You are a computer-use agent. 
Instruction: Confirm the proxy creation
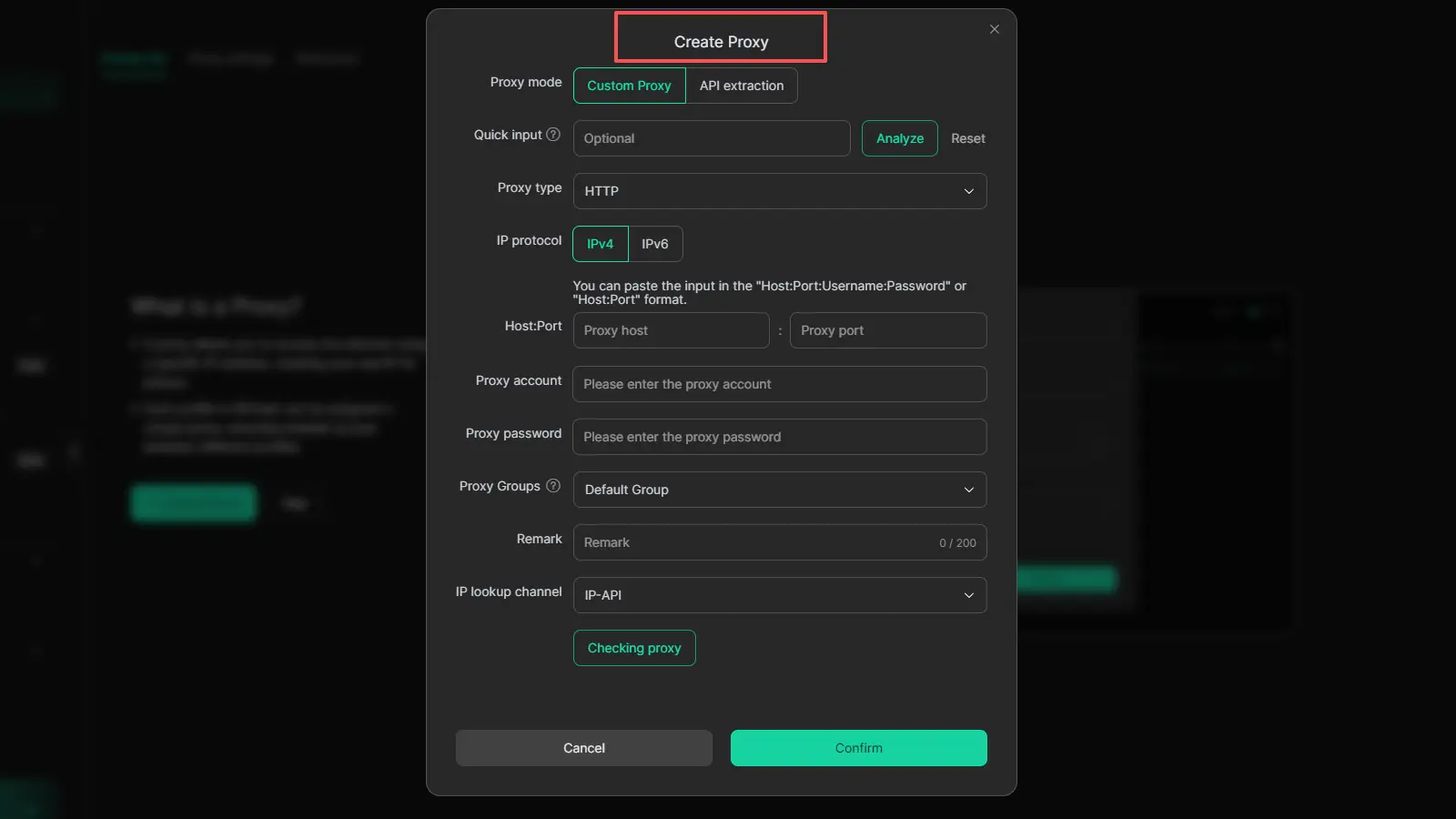pyautogui.click(x=858, y=748)
